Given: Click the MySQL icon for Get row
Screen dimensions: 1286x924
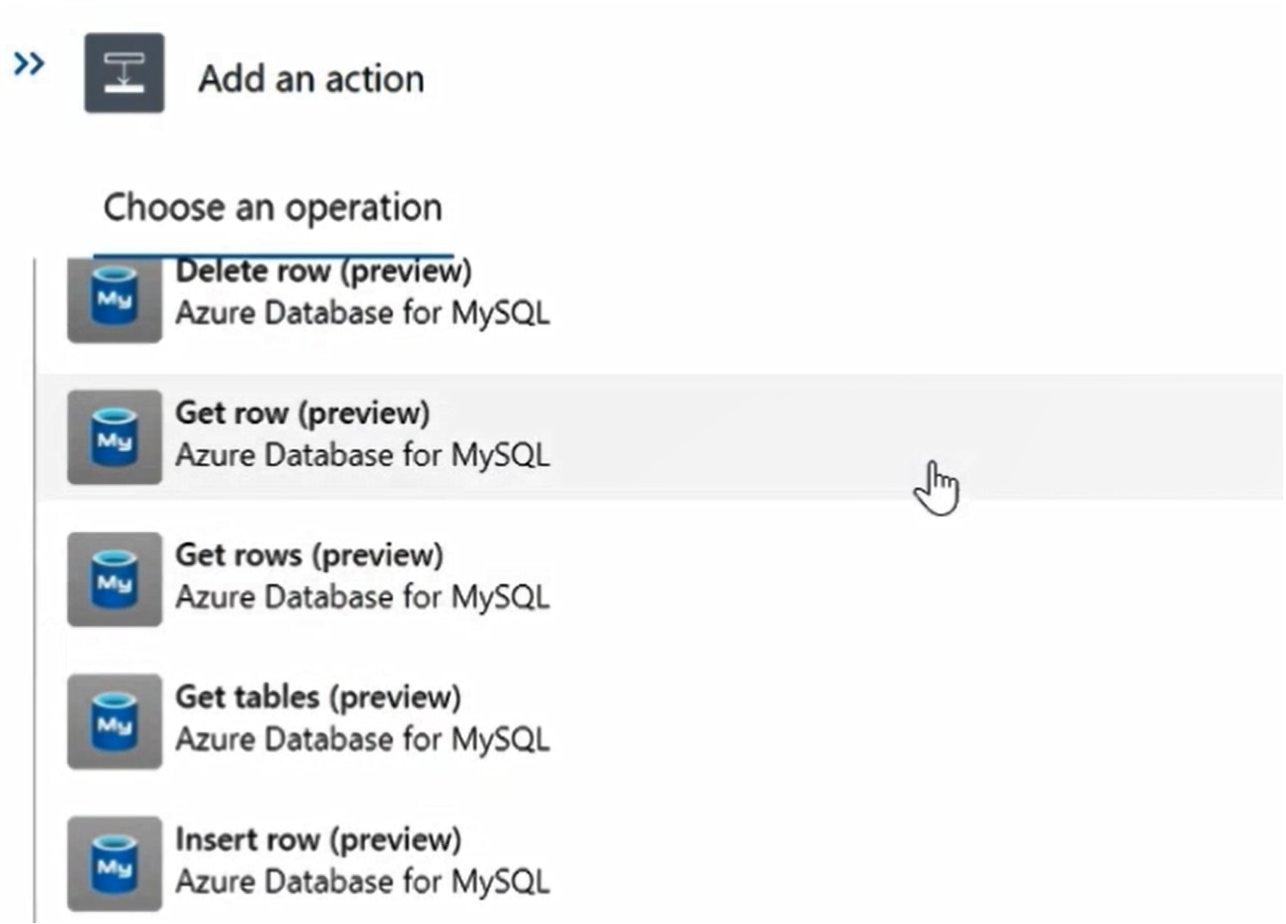Looking at the screenshot, I should click(114, 437).
